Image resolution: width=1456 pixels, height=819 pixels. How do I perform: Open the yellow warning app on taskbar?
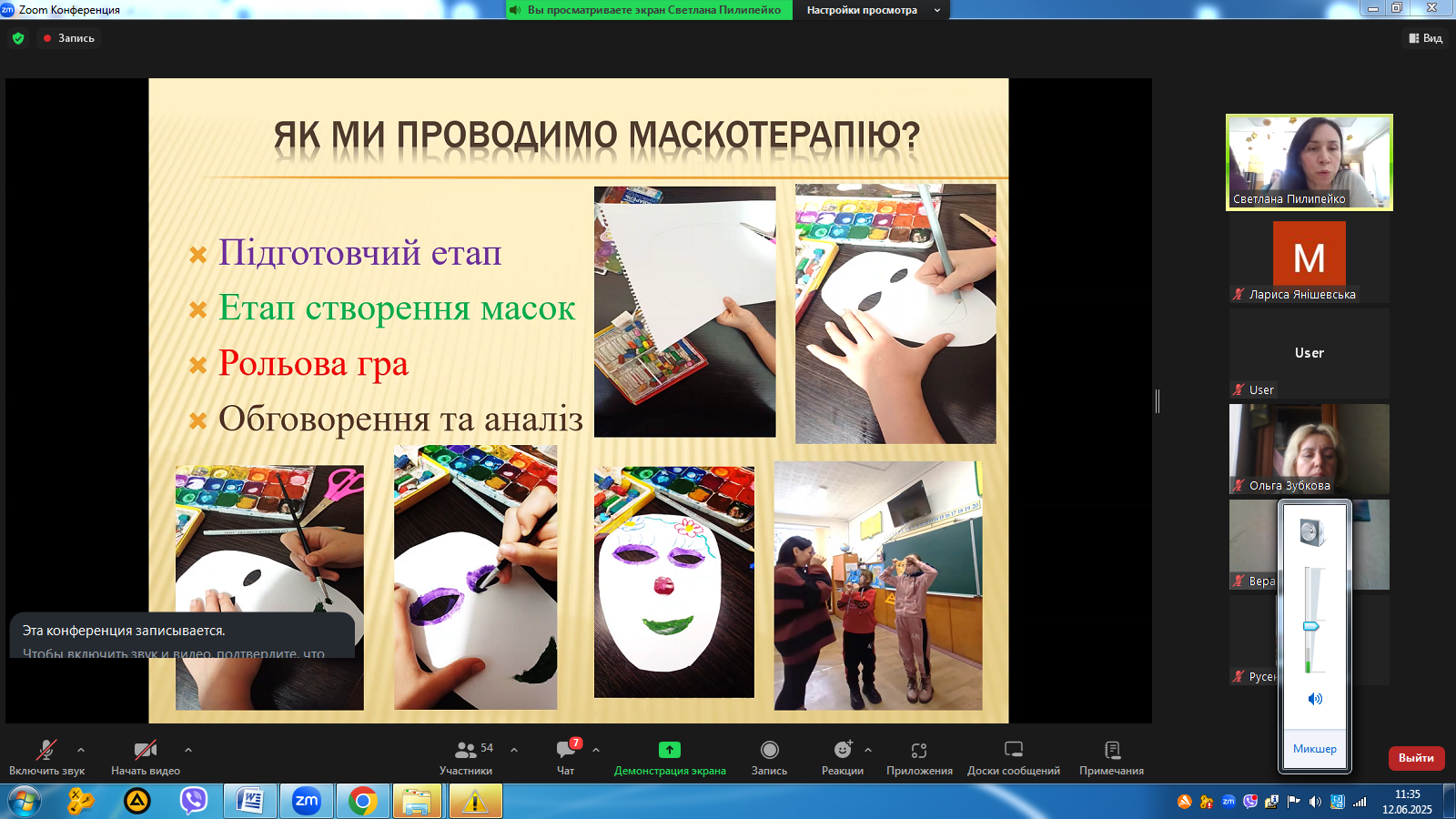click(475, 802)
